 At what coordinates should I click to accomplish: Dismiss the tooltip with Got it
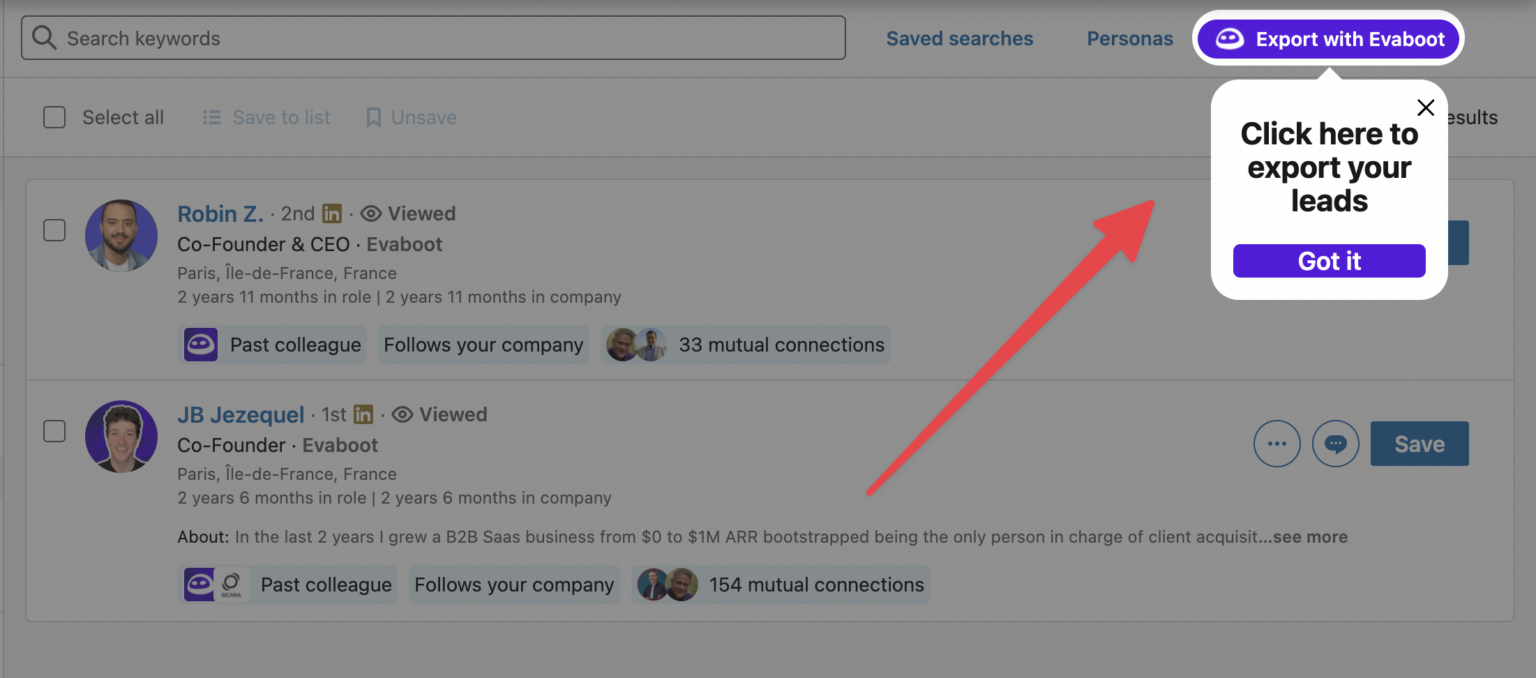pyautogui.click(x=1329, y=261)
